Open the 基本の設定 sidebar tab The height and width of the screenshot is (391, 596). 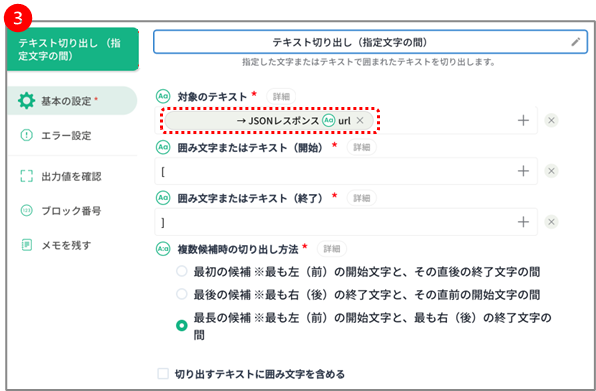72,101
